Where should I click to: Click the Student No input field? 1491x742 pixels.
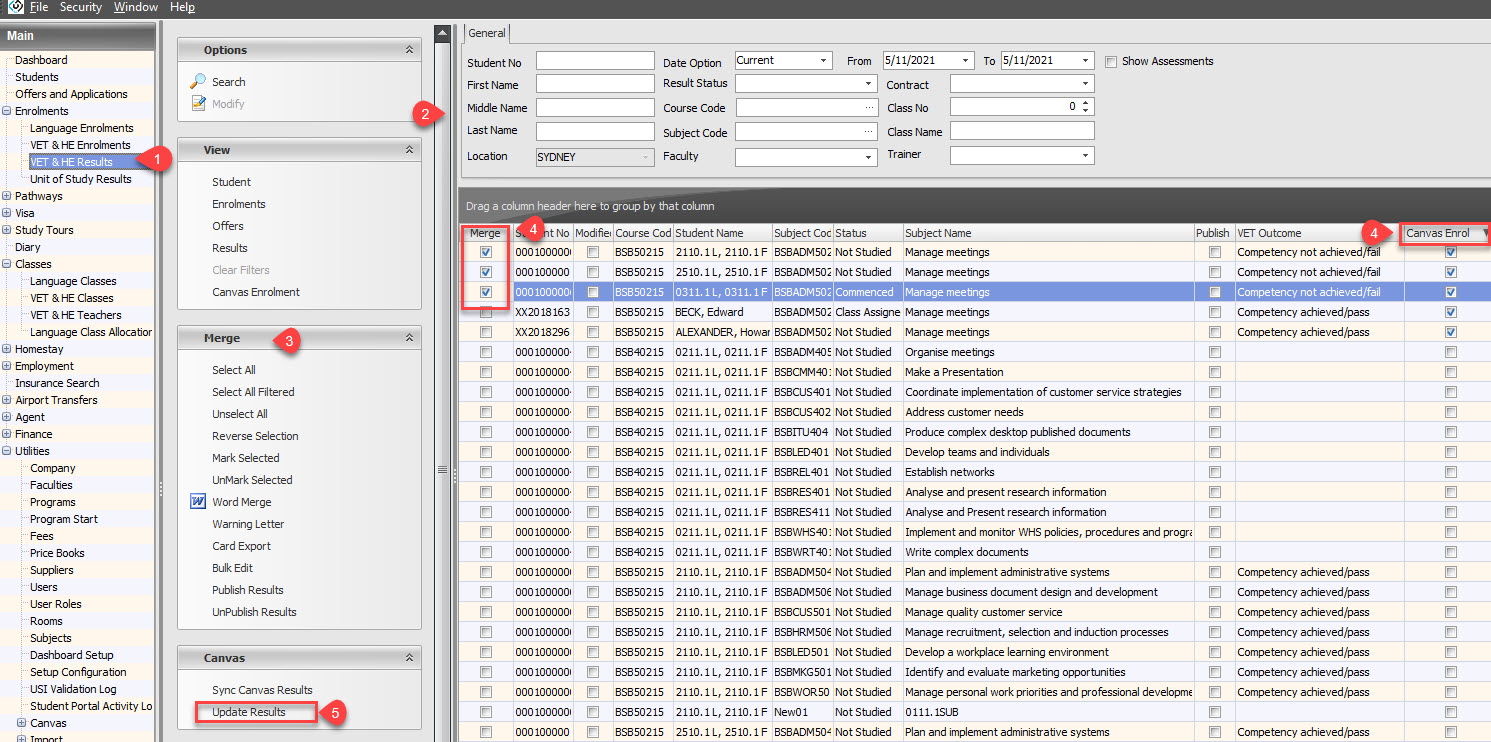(x=594, y=61)
